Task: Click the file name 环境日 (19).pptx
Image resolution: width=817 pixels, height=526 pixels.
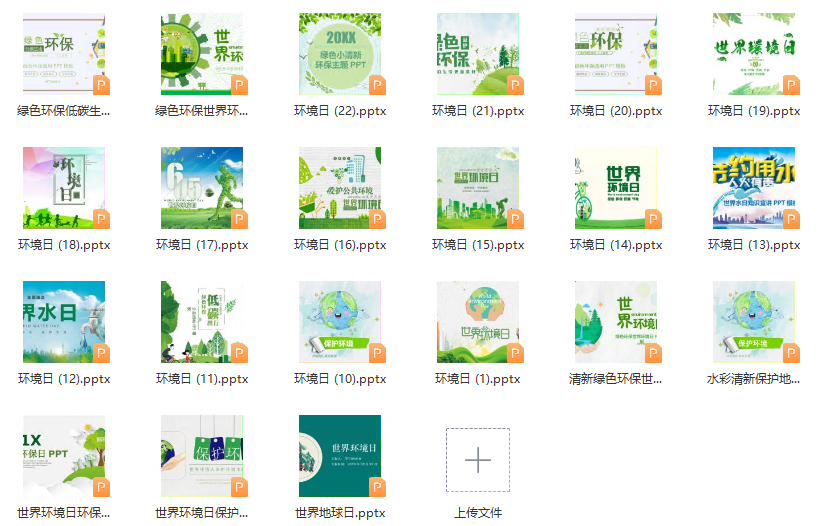Action: click(754, 111)
